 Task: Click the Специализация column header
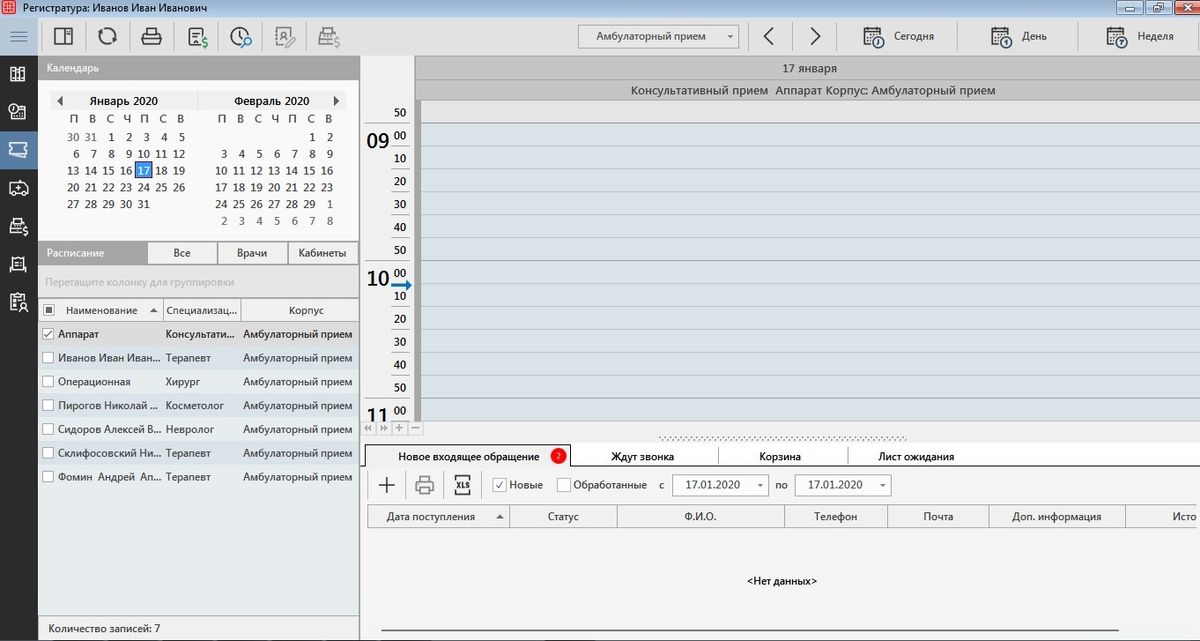pos(202,310)
